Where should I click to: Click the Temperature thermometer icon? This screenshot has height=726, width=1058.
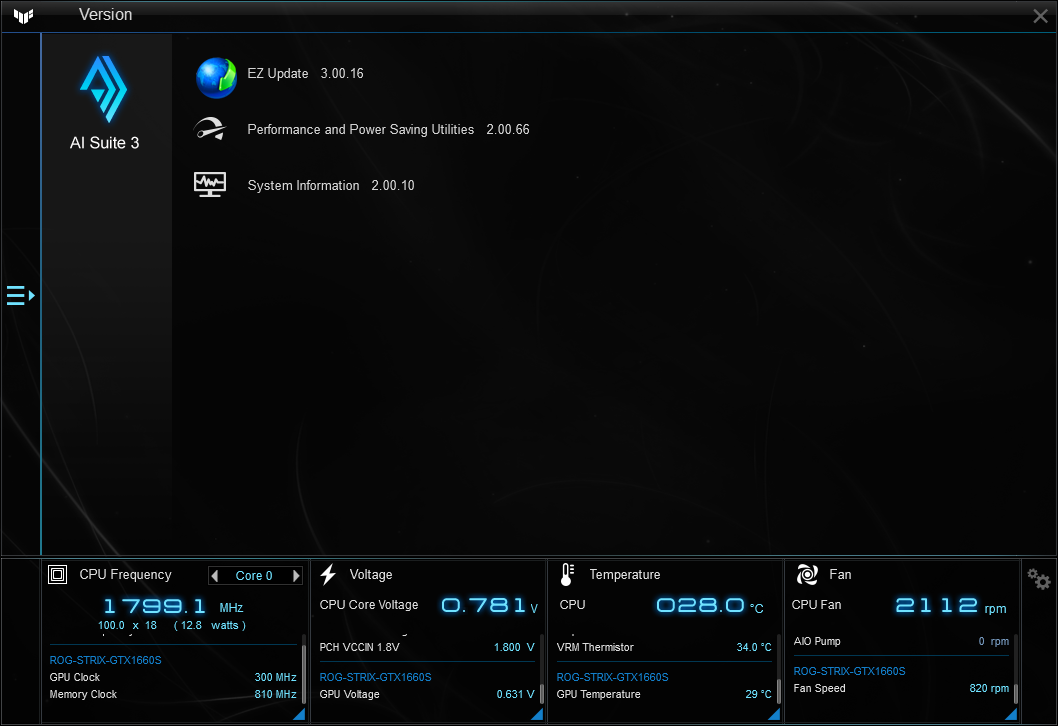[x=565, y=574]
